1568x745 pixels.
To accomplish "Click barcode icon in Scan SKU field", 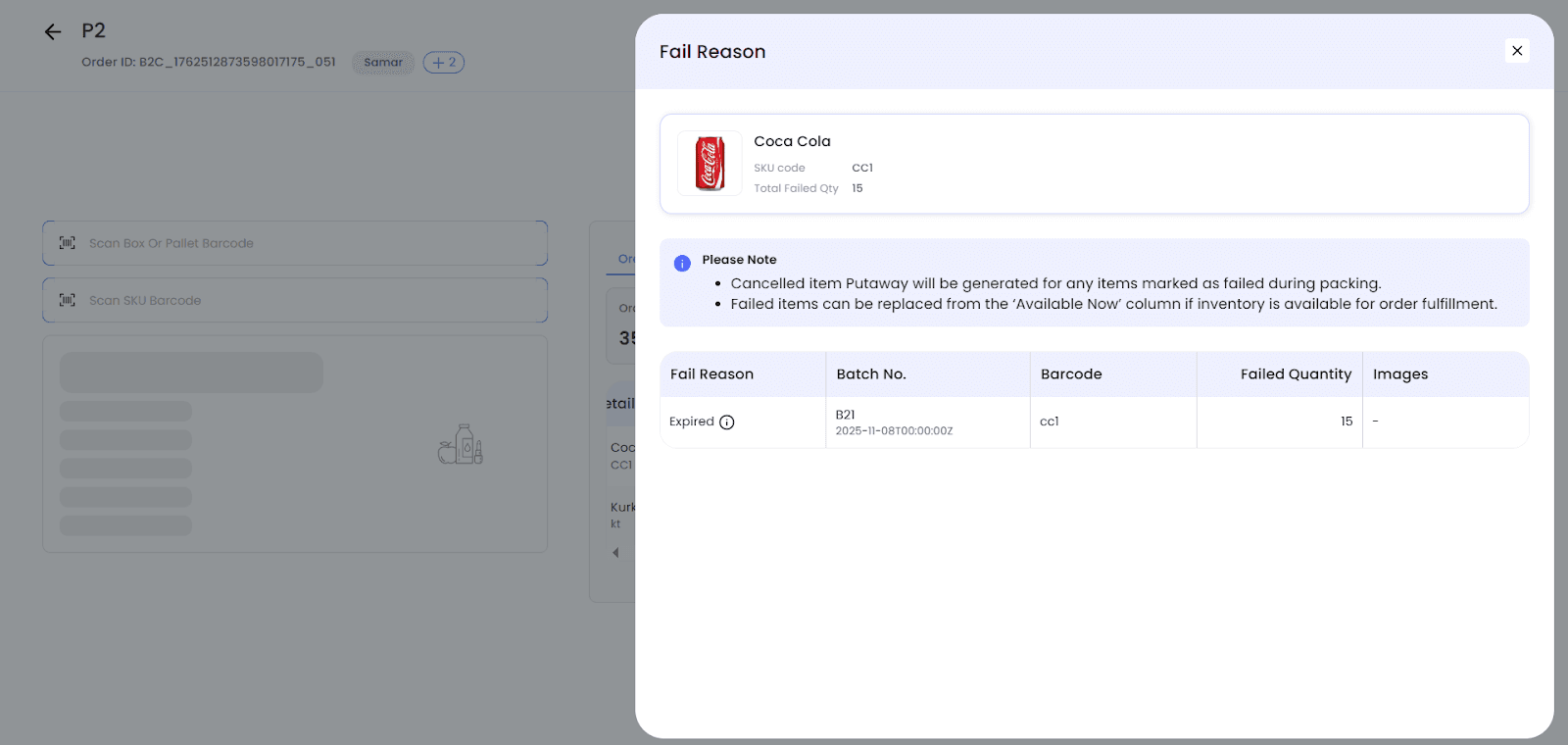I will (68, 300).
